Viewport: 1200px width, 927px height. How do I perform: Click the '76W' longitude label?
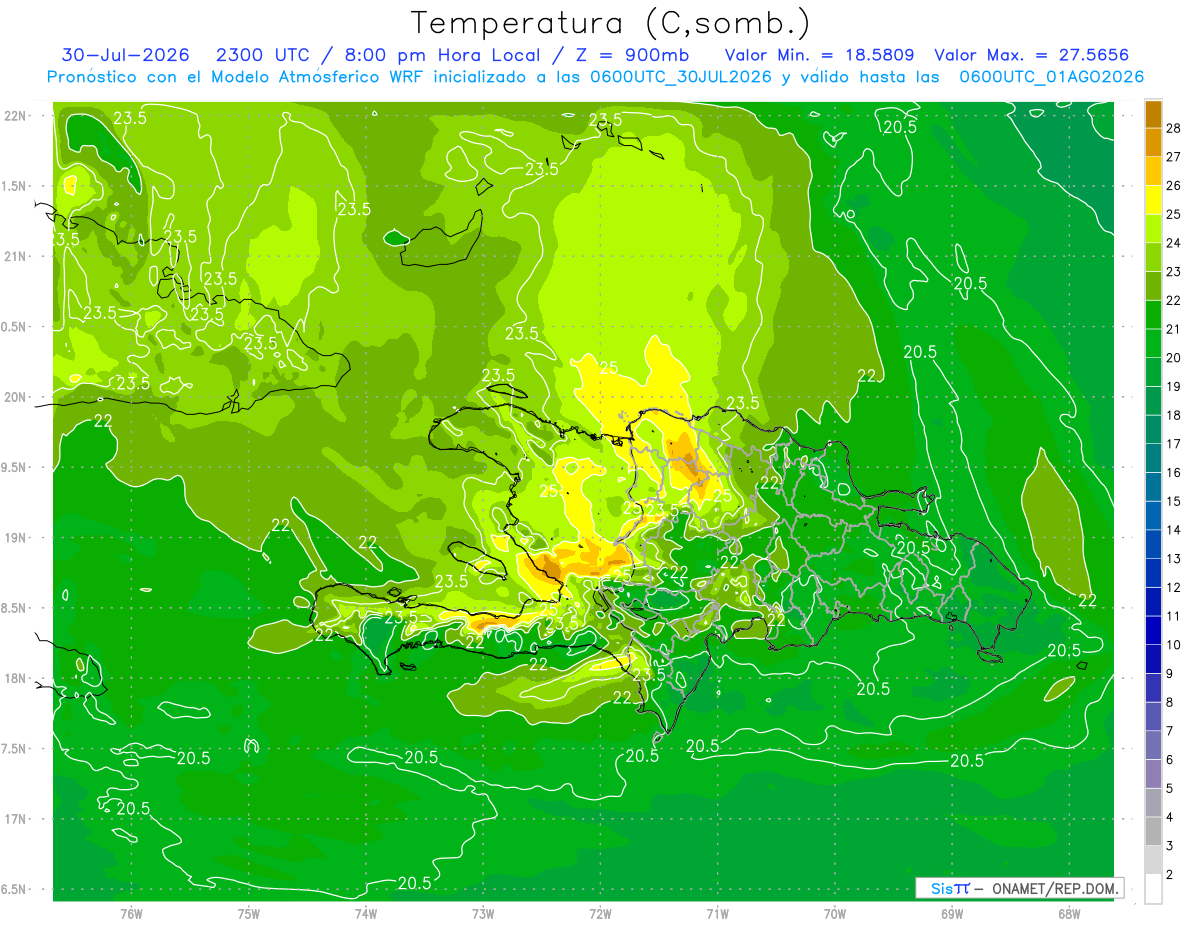click(131, 913)
